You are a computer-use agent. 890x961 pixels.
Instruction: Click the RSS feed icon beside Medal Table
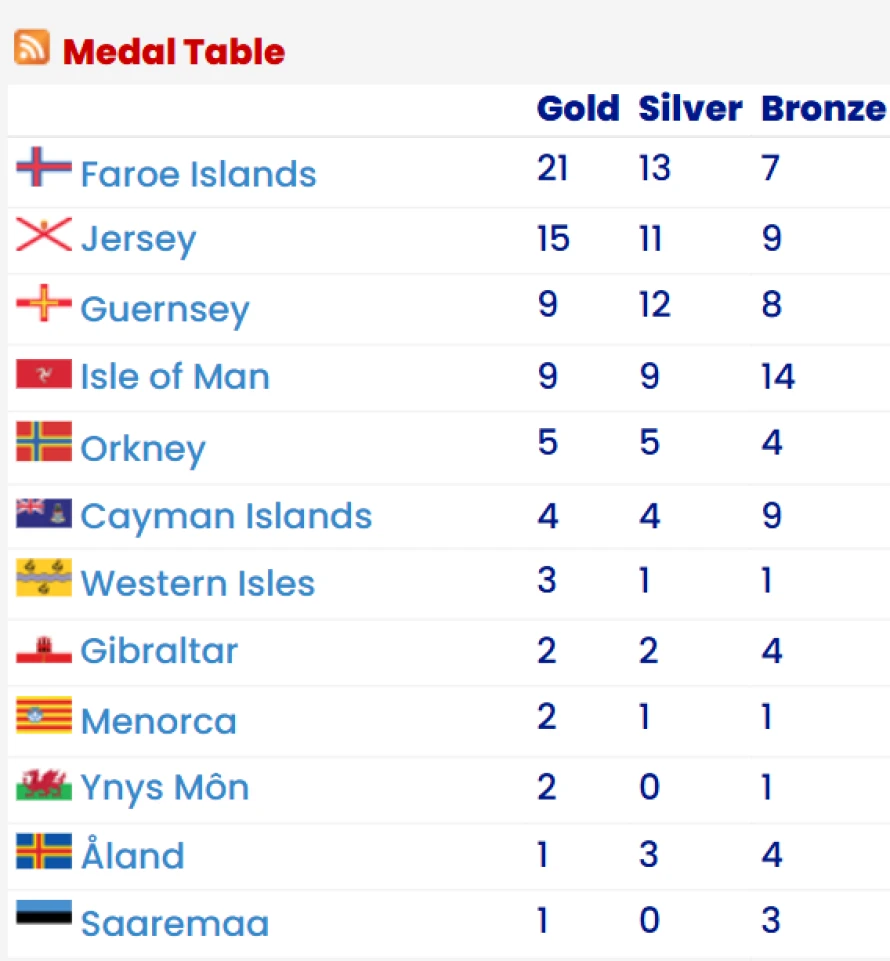pos(32,47)
